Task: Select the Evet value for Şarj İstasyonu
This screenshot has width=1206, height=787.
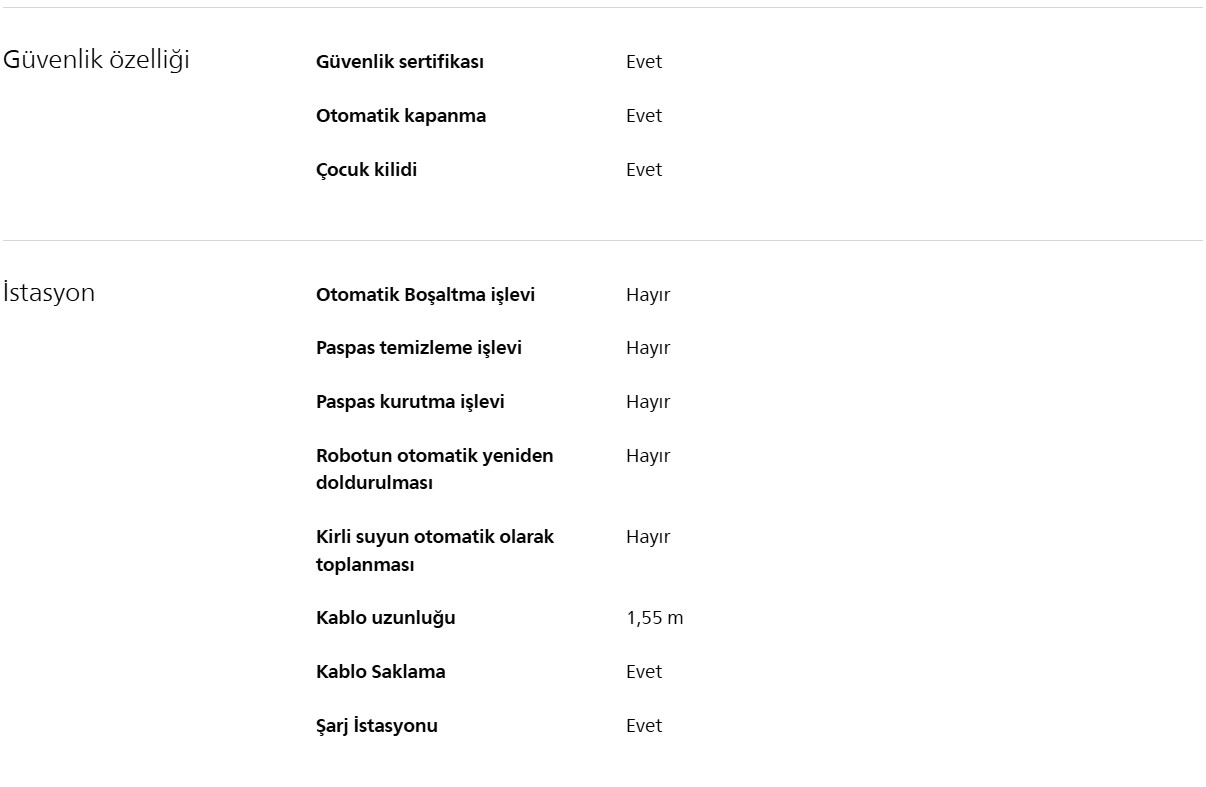Action: [x=644, y=726]
